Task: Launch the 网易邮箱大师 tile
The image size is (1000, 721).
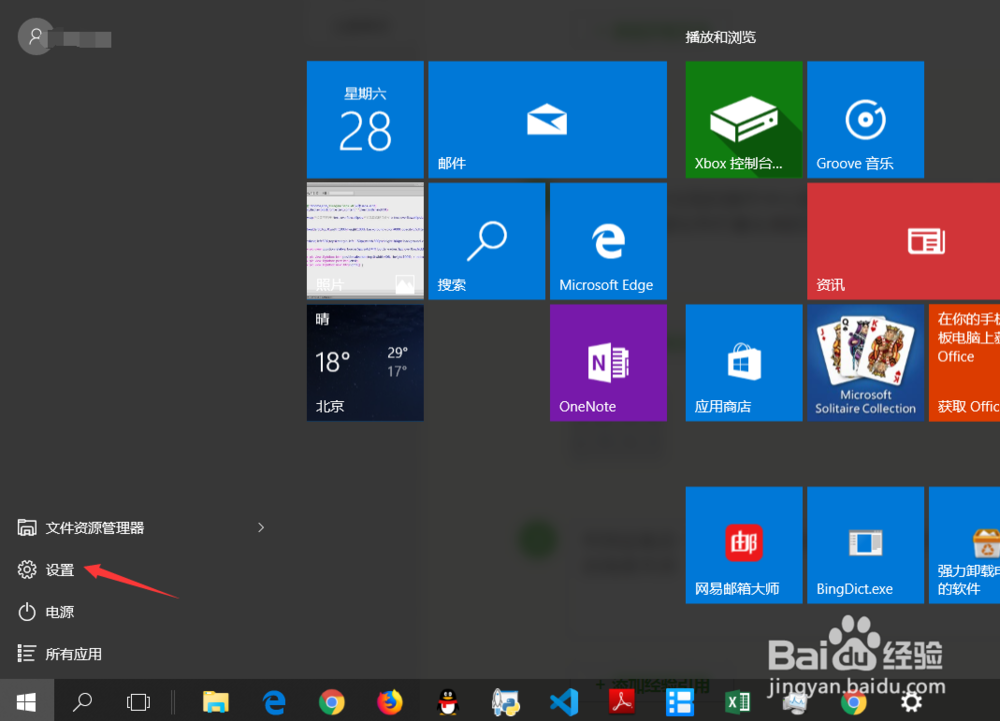Action: (x=744, y=545)
